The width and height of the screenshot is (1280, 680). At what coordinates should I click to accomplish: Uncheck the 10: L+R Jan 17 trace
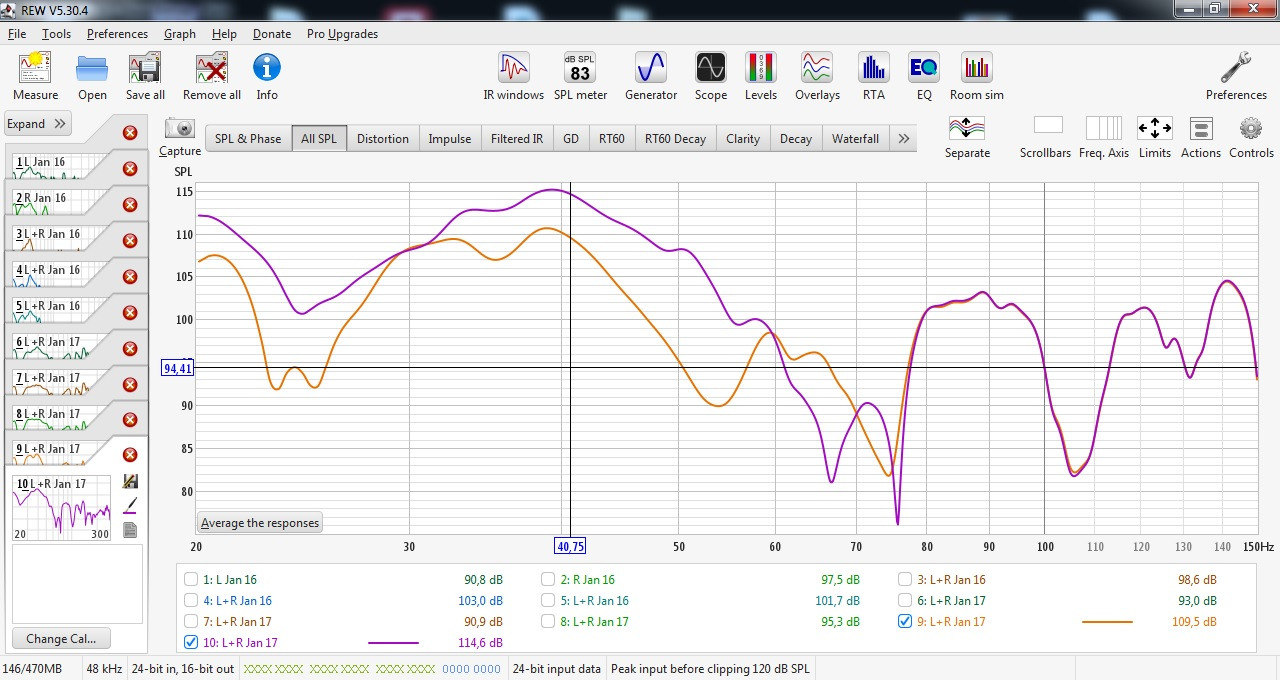[191, 643]
